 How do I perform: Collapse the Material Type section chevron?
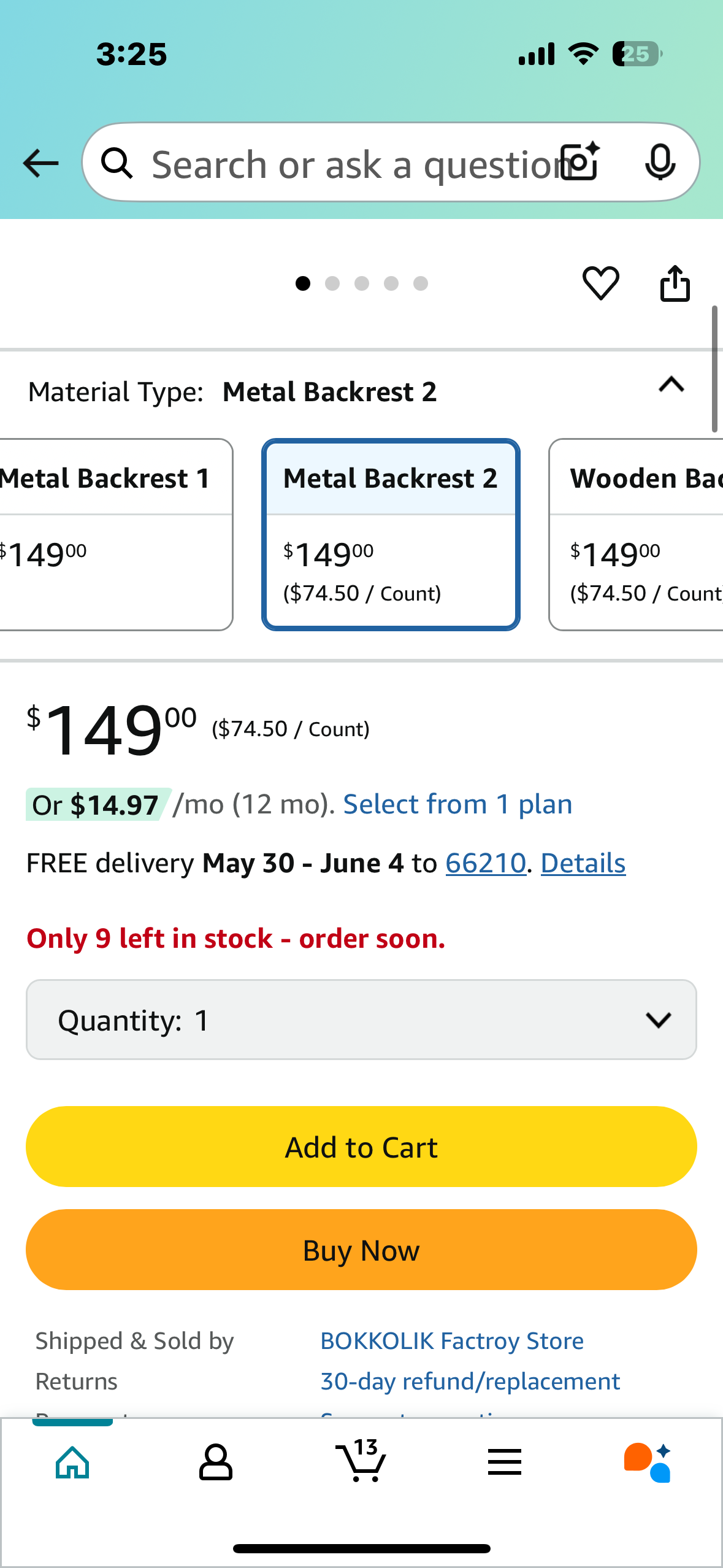[671, 385]
